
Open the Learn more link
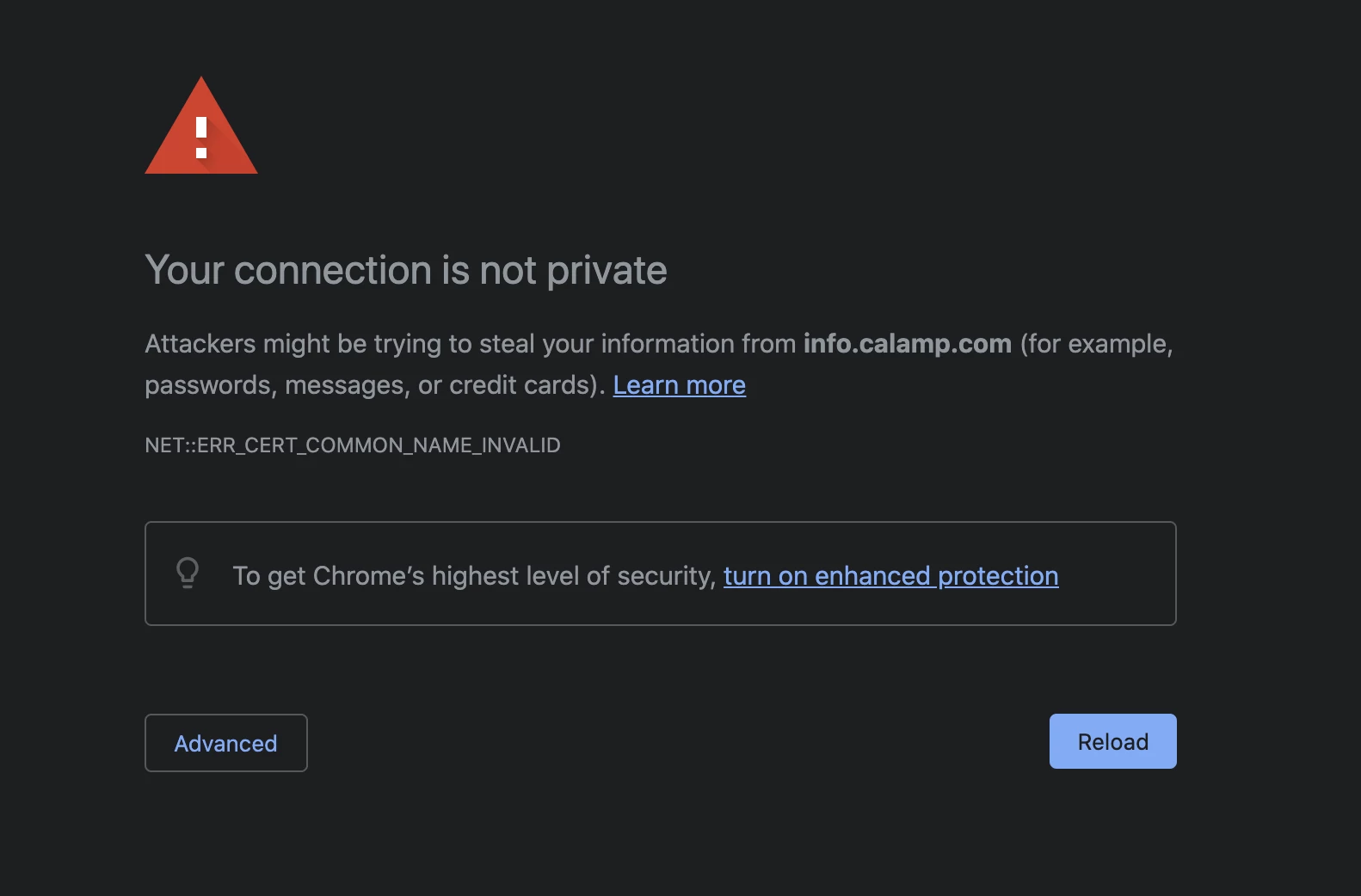679,385
